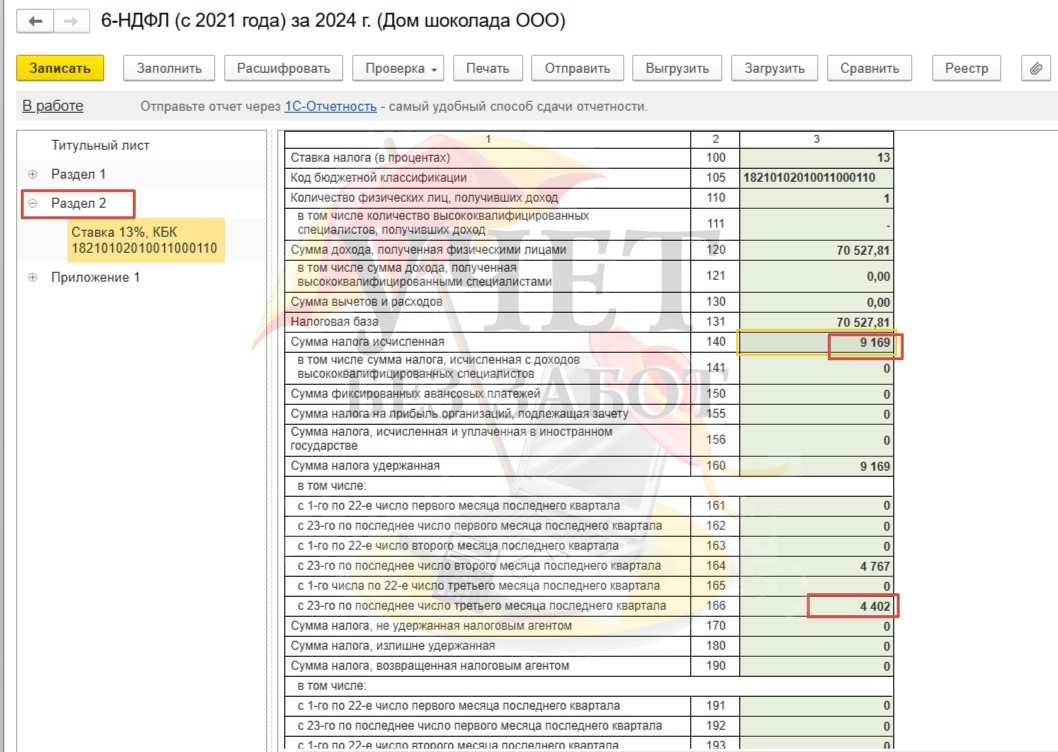
Task: Click the Расшифровать button
Action: point(283,68)
